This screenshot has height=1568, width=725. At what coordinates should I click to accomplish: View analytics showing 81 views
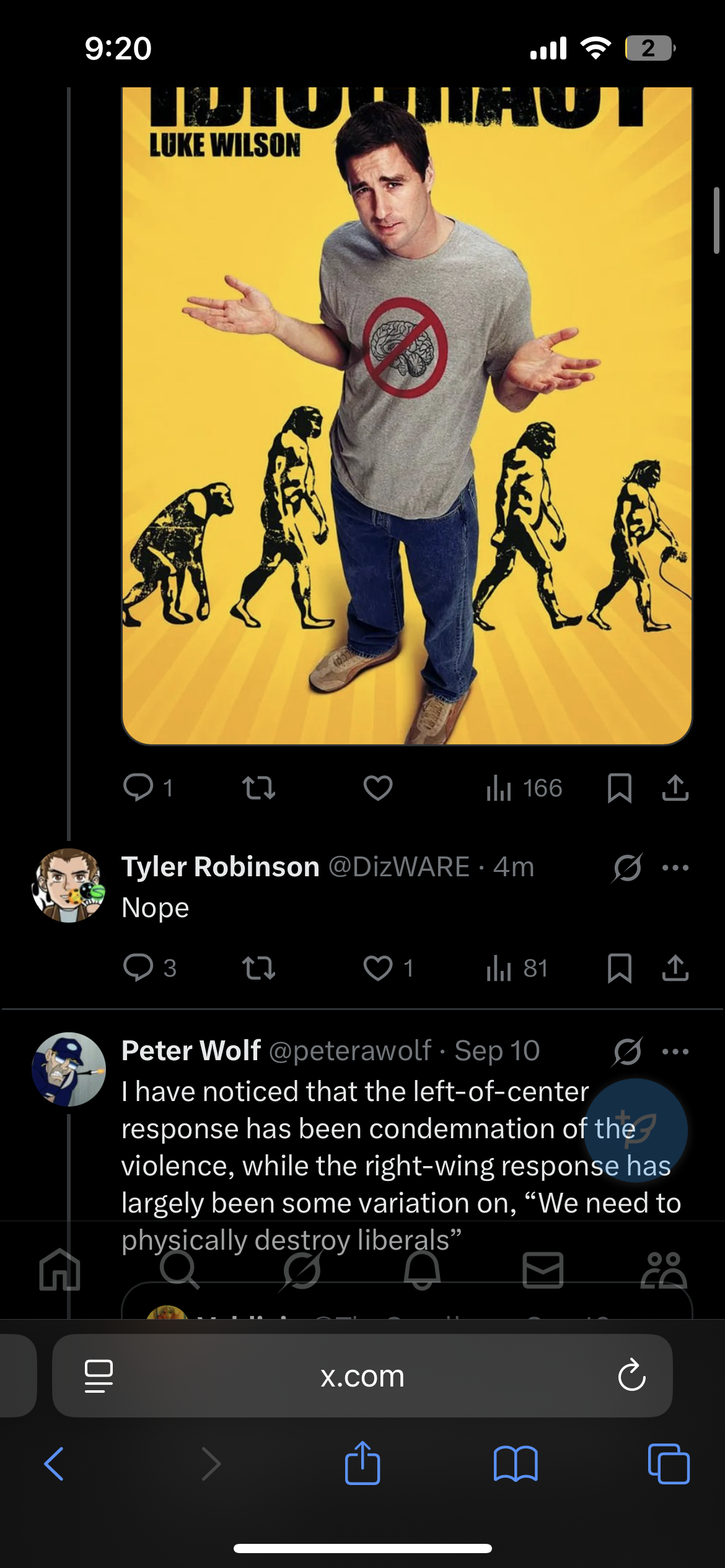click(x=517, y=968)
